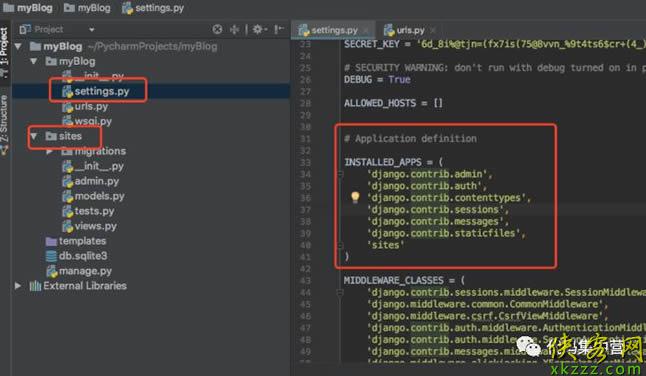Select tests.py in the project tree
Viewport: 646px width, 376px height.
[94, 211]
